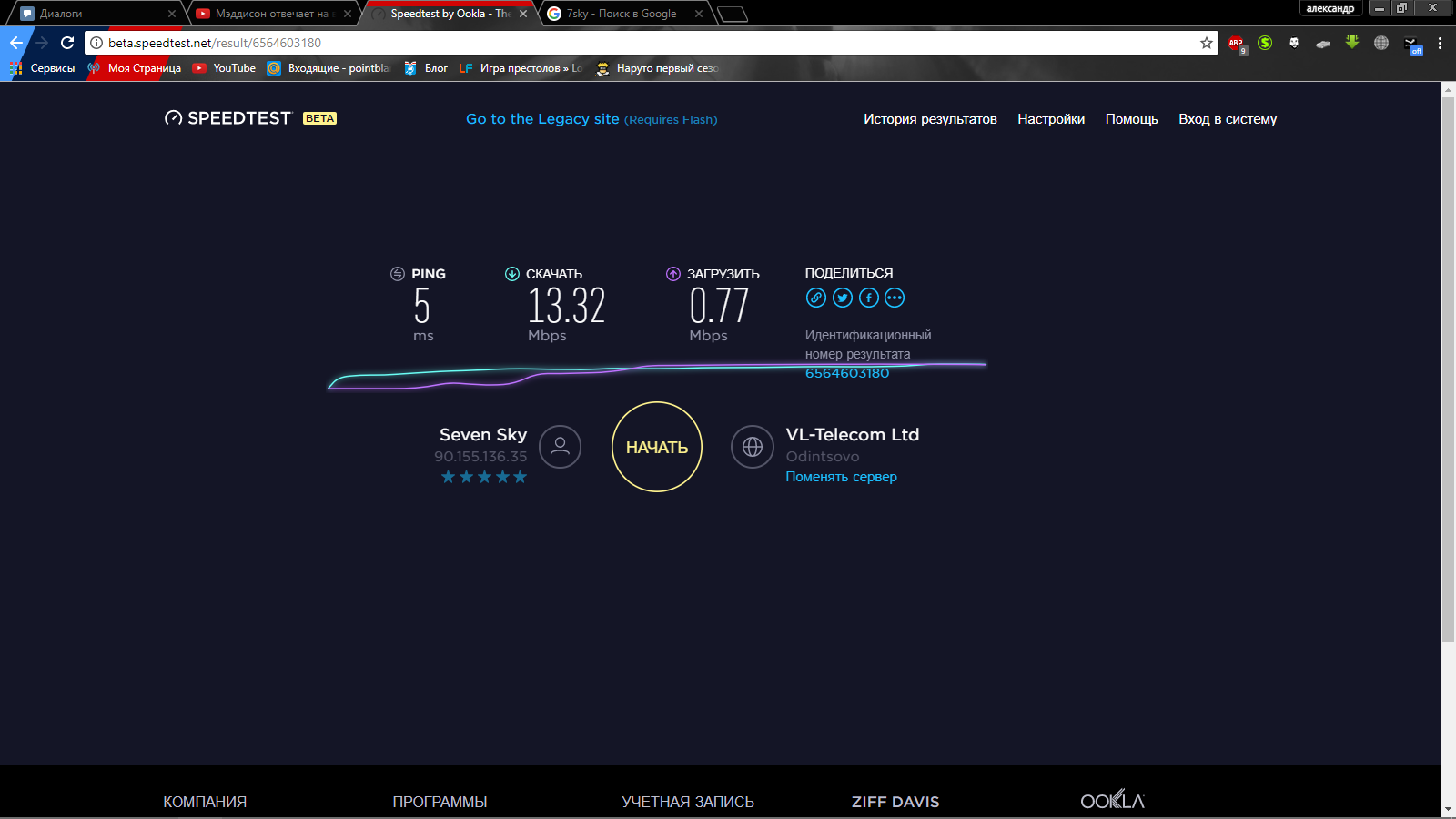Click the Seven Sky five-star rating
Image resolution: width=1456 pixels, height=819 pixels.
pyautogui.click(x=484, y=477)
